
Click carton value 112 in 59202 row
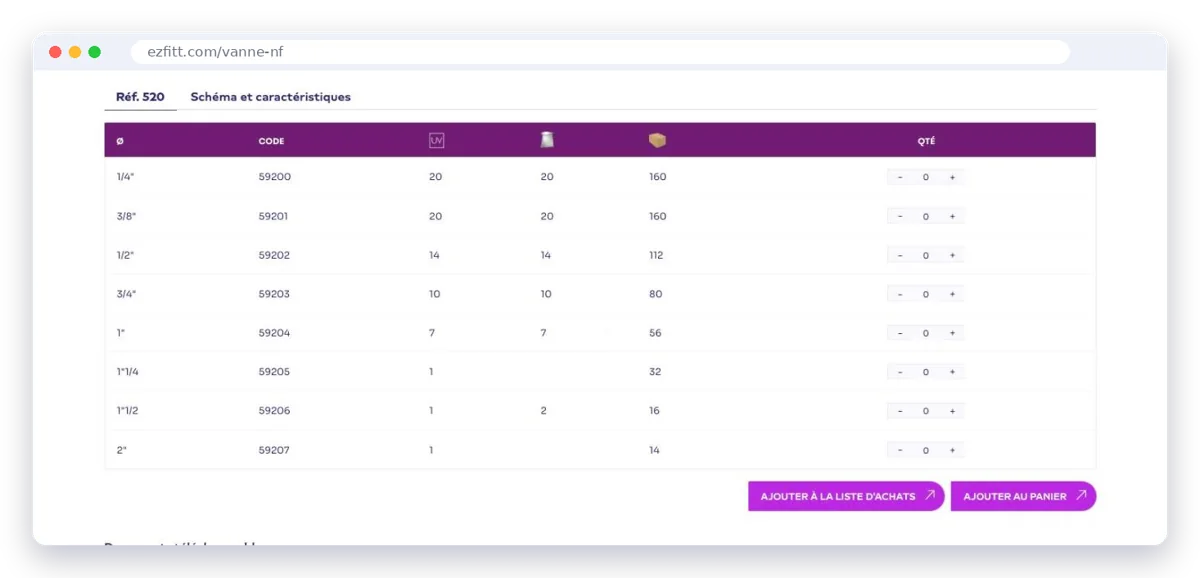(656, 255)
